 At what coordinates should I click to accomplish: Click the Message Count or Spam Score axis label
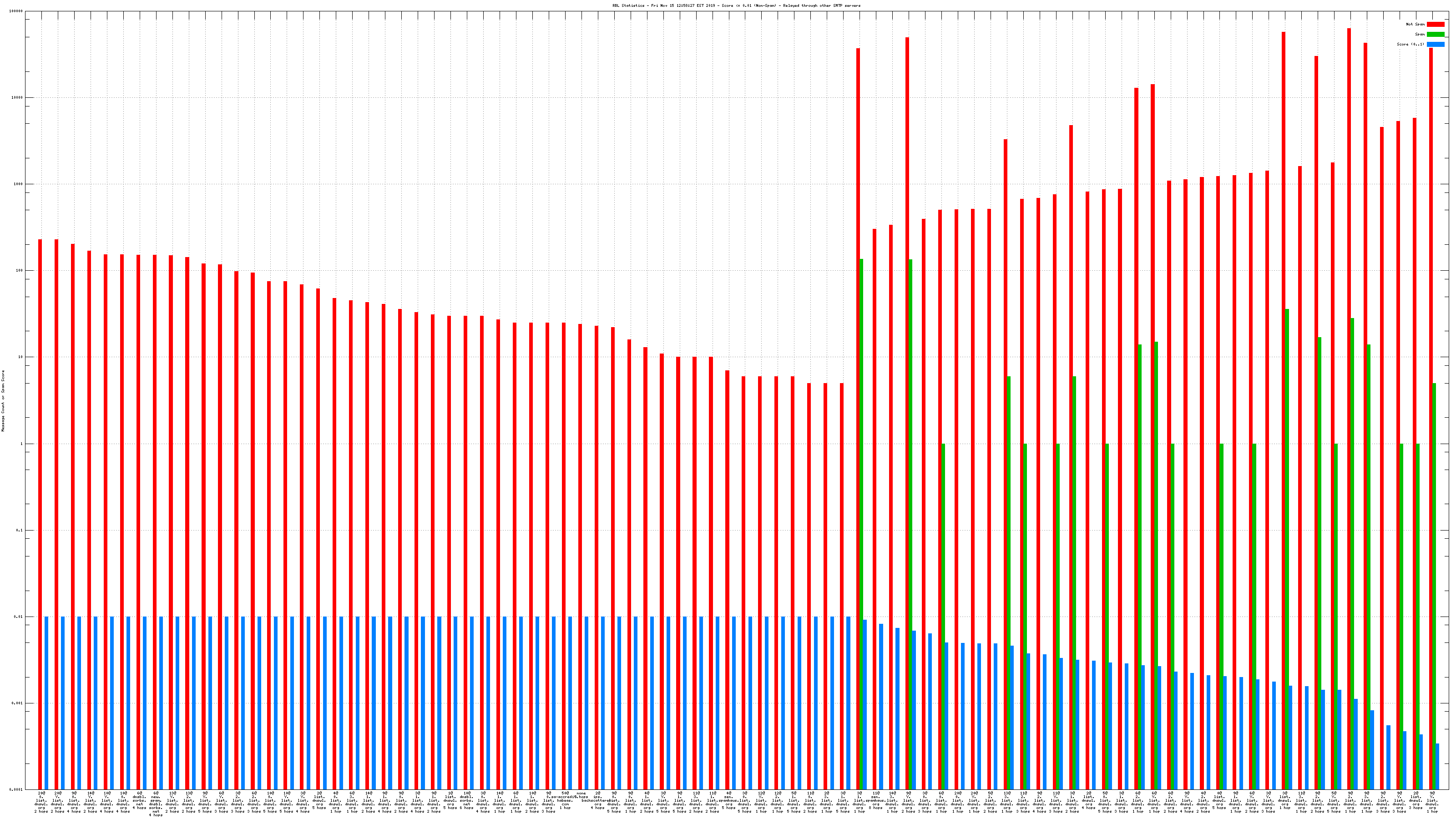point(3,401)
